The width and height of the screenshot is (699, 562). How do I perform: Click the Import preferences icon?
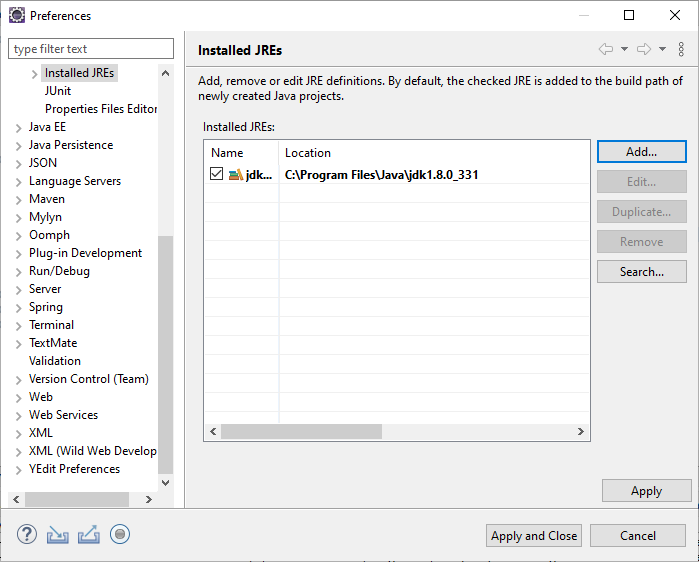point(58,535)
